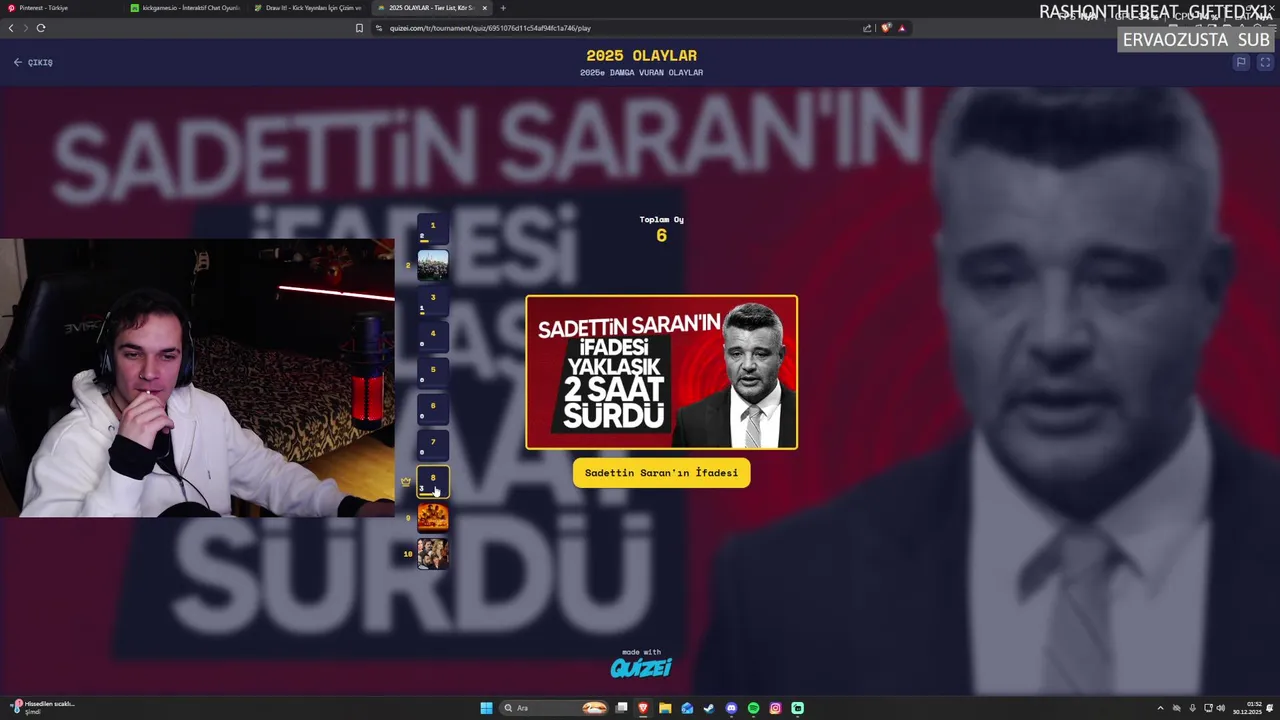Viewport: 1280px width, 720px height.
Task: Click the Sadettin Saran'ın İfadesi label
Action: coord(661,473)
